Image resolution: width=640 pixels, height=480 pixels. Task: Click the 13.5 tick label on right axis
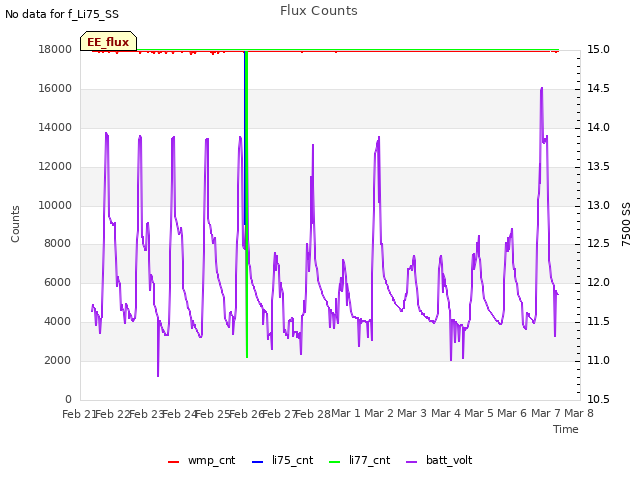(598, 167)
